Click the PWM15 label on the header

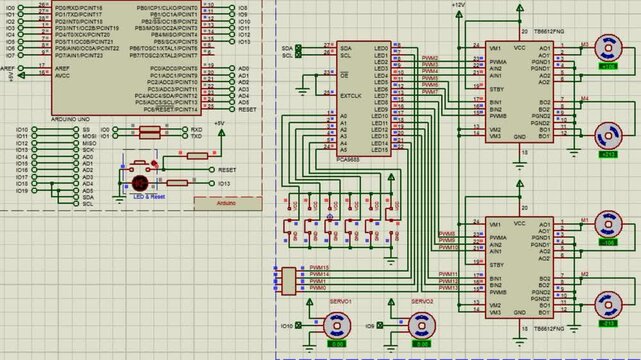[x=319, y=268]
